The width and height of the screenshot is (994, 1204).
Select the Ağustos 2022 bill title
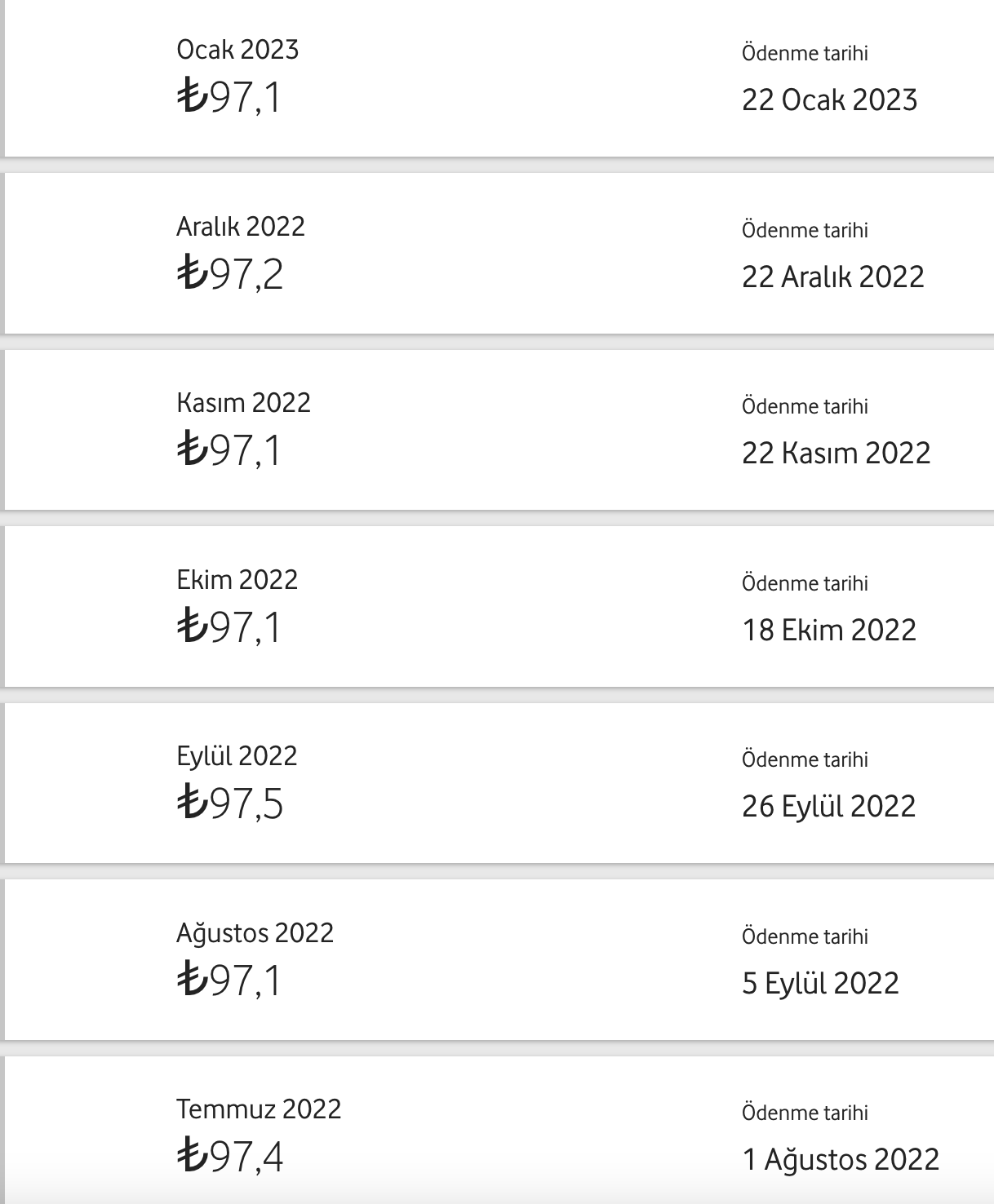pyautogui.click(x=255, y=933)
